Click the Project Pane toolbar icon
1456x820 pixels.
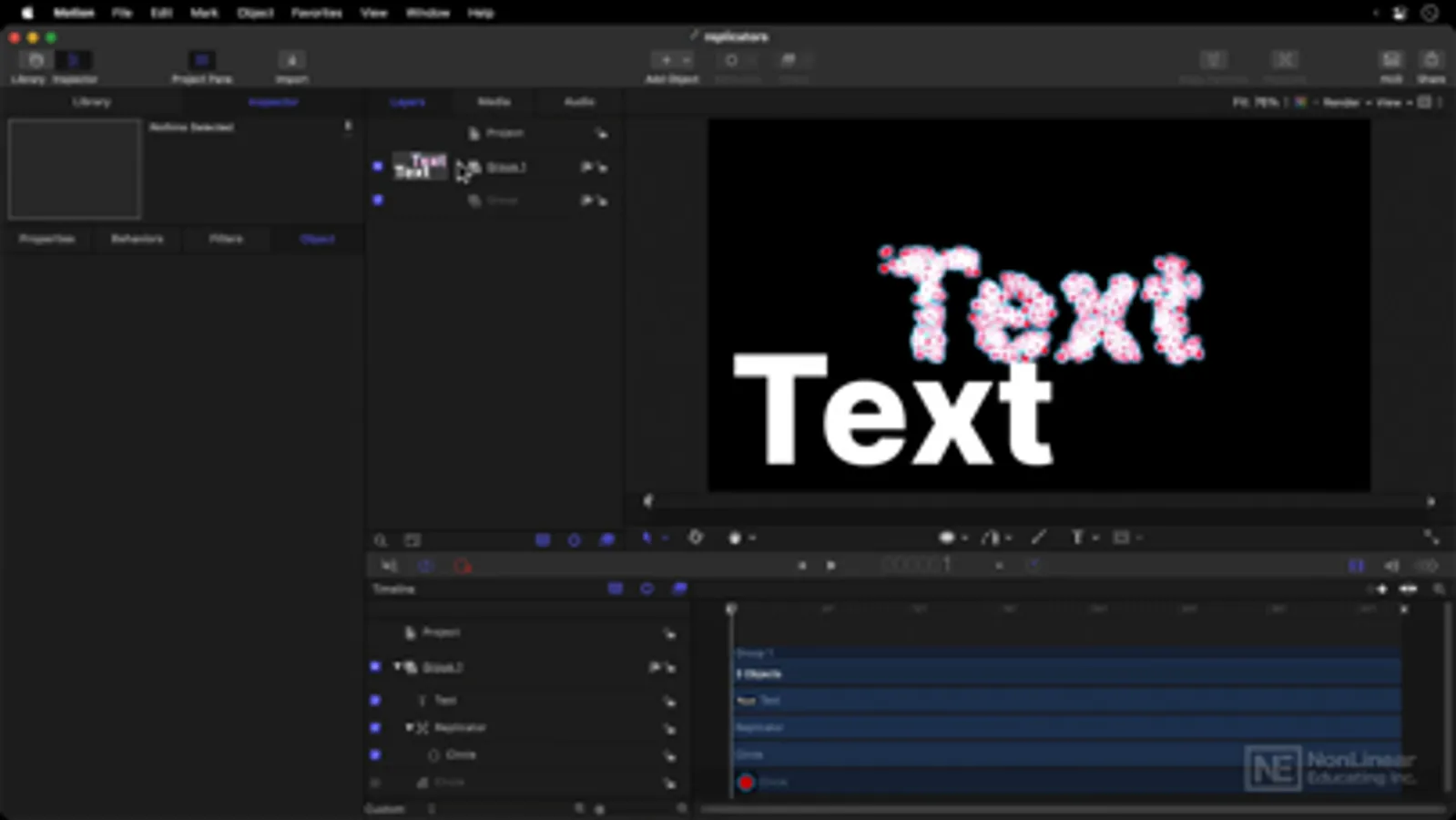(201, 61)
